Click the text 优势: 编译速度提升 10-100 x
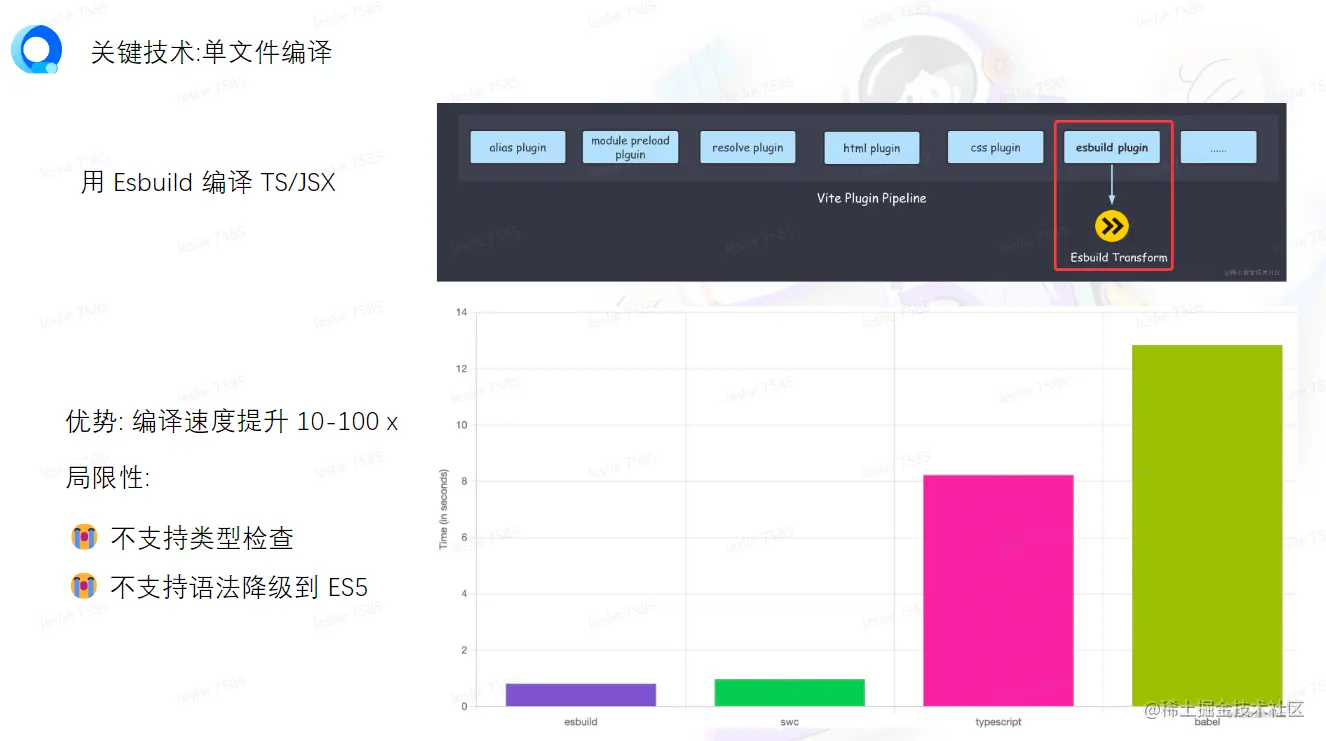The height and width of the screenshot is (741, 1326). [232, 422]
